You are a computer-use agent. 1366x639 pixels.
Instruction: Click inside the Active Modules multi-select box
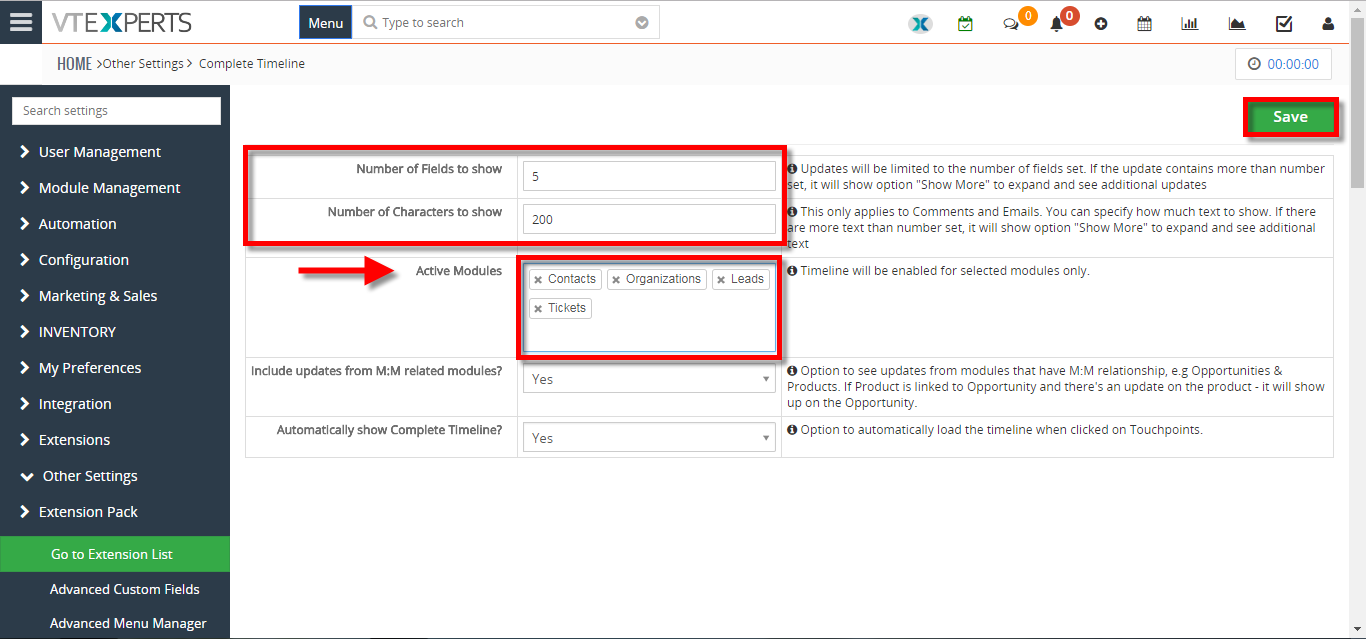648,308
